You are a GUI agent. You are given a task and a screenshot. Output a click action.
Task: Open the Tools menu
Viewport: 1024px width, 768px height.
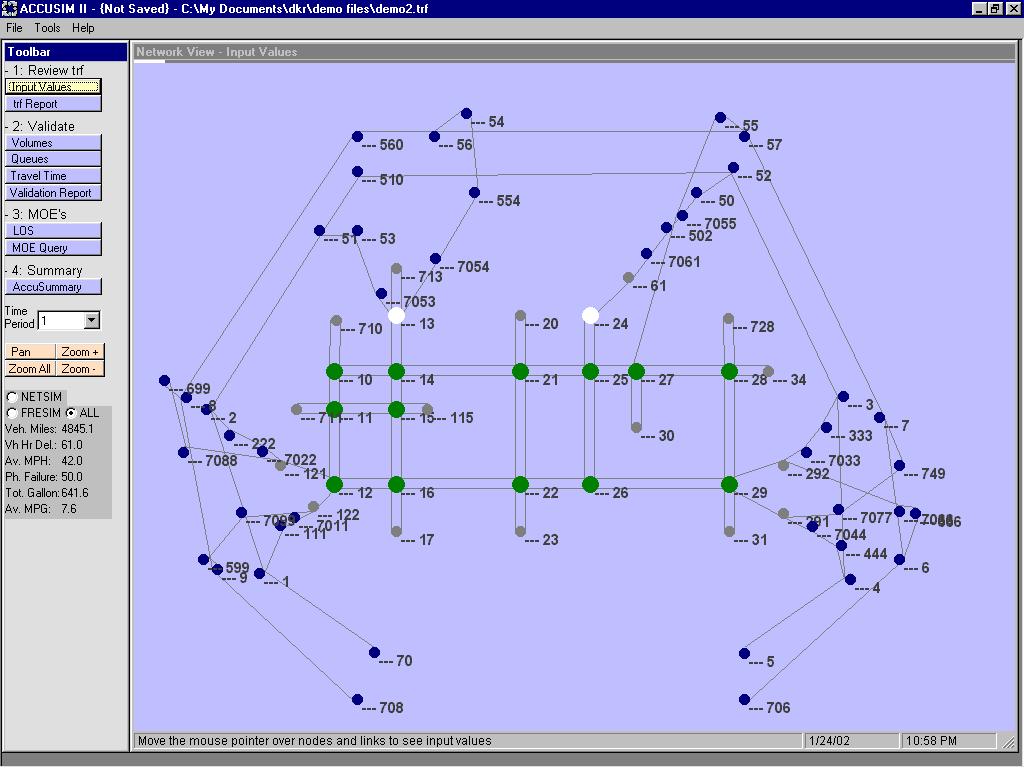click(x=46, y=28)
